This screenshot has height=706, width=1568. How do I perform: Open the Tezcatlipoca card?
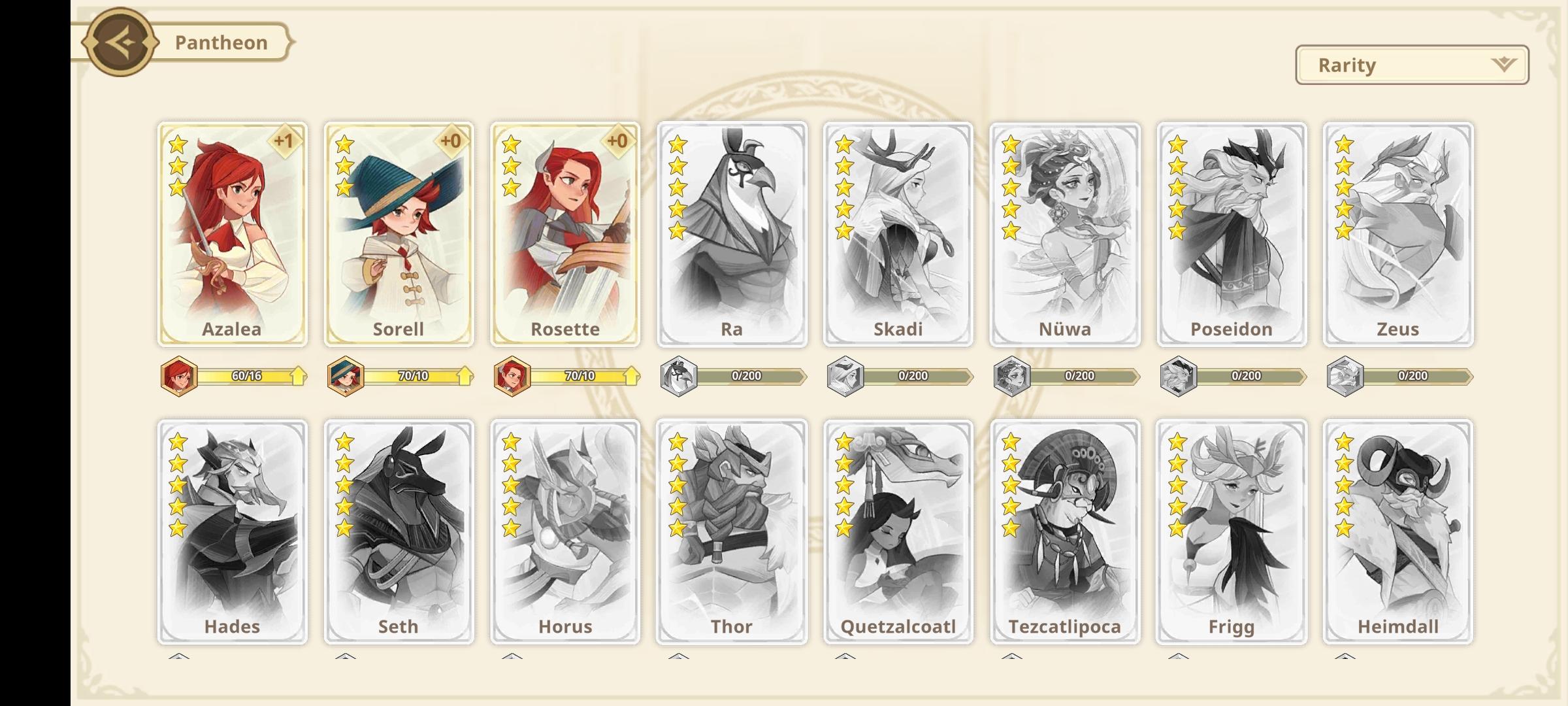1065,531
